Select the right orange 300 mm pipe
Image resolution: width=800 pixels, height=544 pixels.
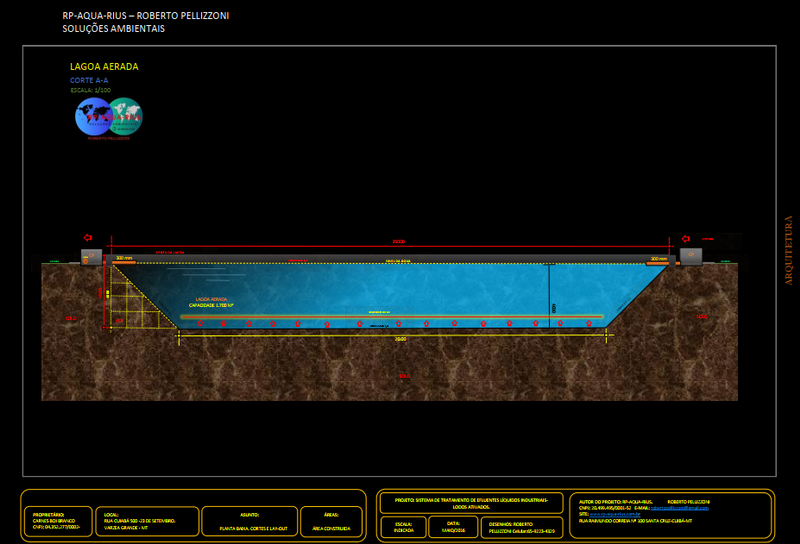pyautogui.click(x=657, y=262)
